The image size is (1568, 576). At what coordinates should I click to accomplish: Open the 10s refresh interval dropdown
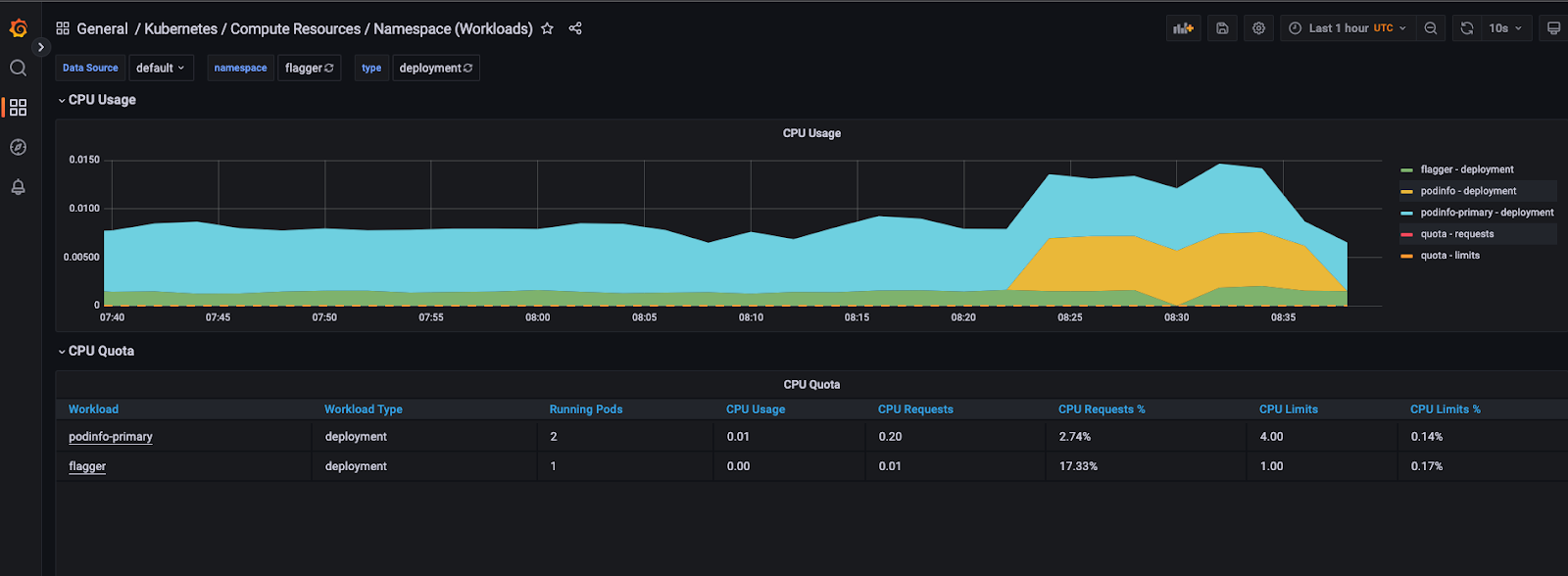(x=1506, y=28)
